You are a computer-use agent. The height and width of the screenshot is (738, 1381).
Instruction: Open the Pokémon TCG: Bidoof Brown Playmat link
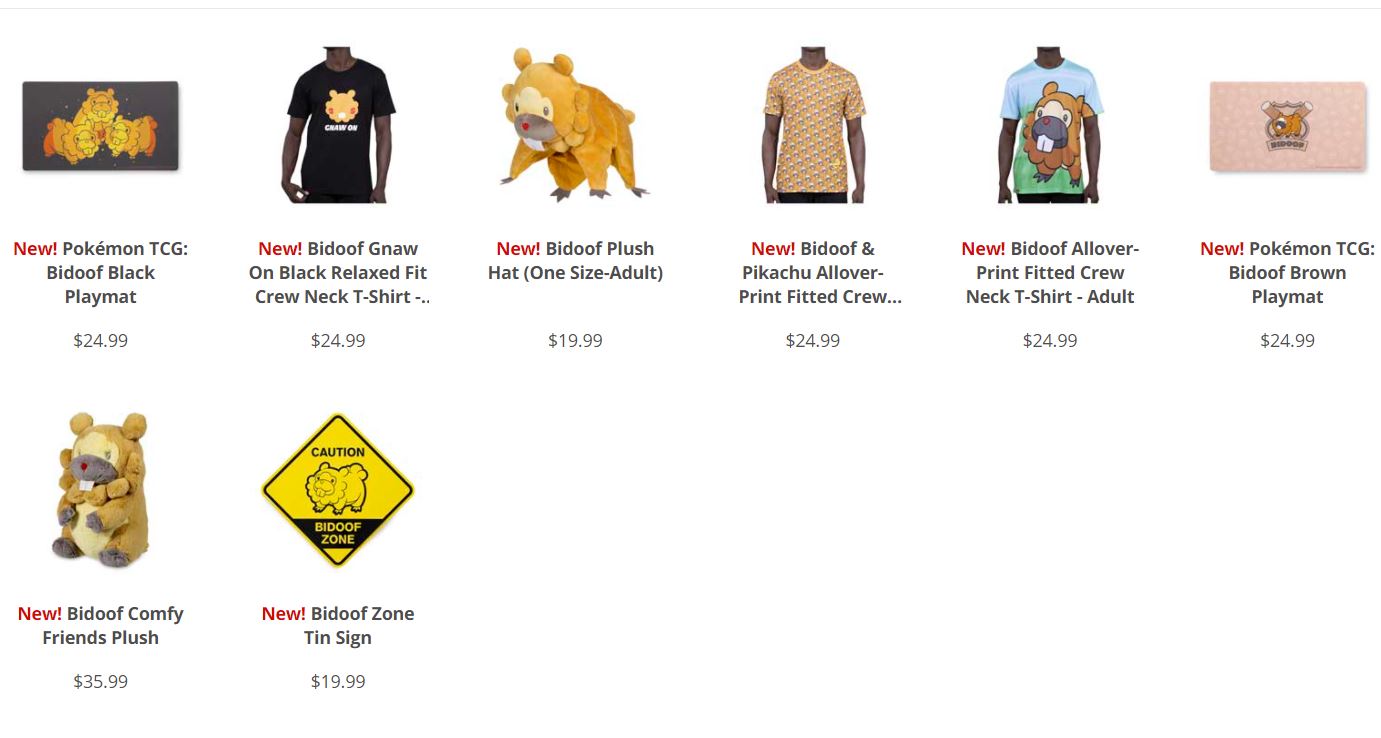pyautogui.click(x=1287, y=272)
